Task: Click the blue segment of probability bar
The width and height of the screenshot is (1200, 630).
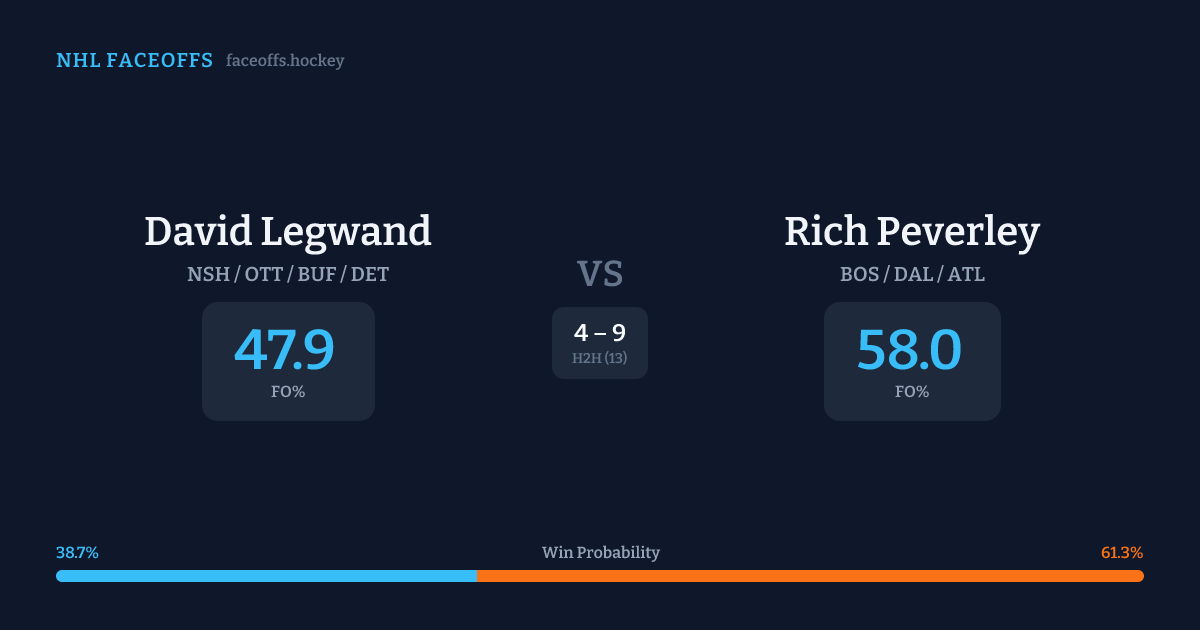Action: coord(266,576)
